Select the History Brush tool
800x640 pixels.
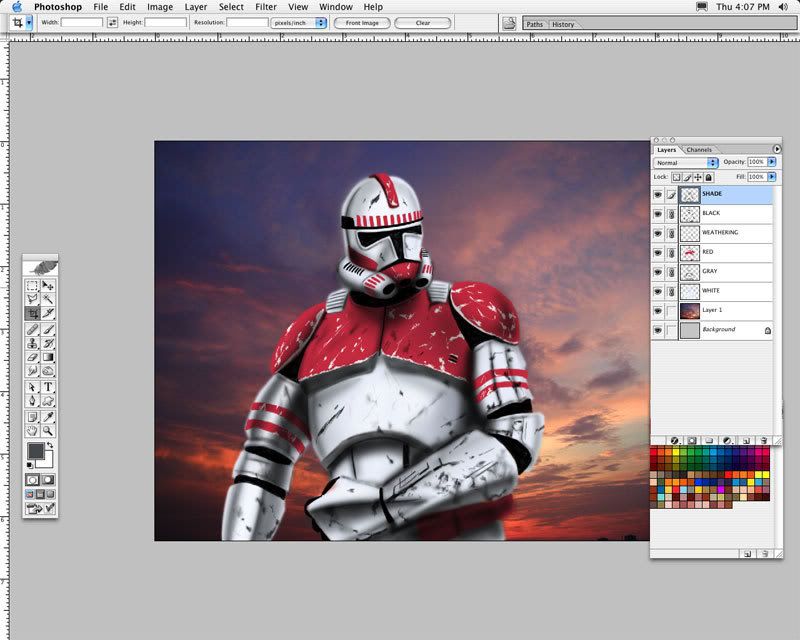click(x=48, y=343)
